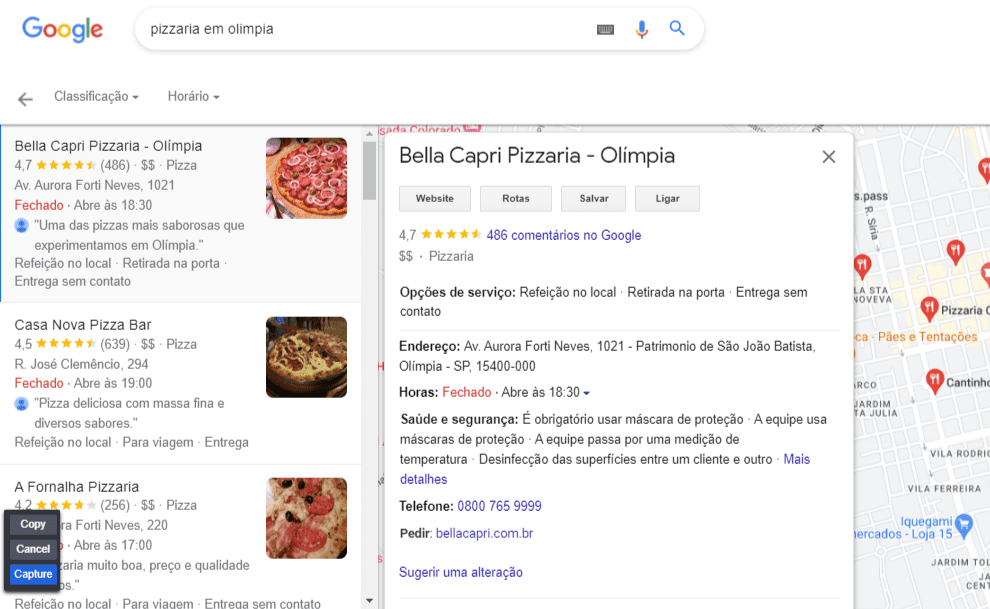Click the blue search magnifier icon

pyautogui.click(x=677, y=29)
